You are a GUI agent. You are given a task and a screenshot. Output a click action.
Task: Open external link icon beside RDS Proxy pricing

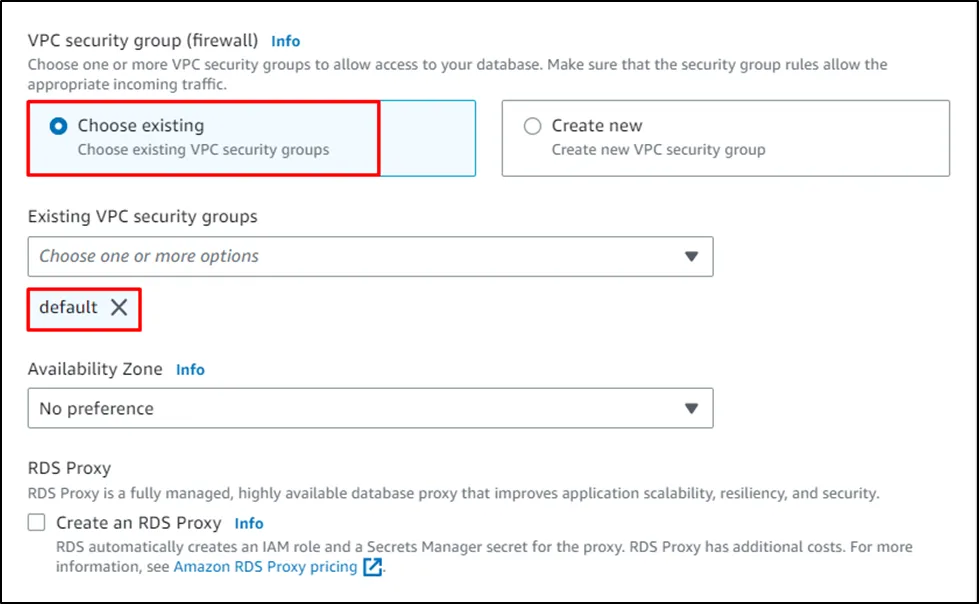(372, 567)
